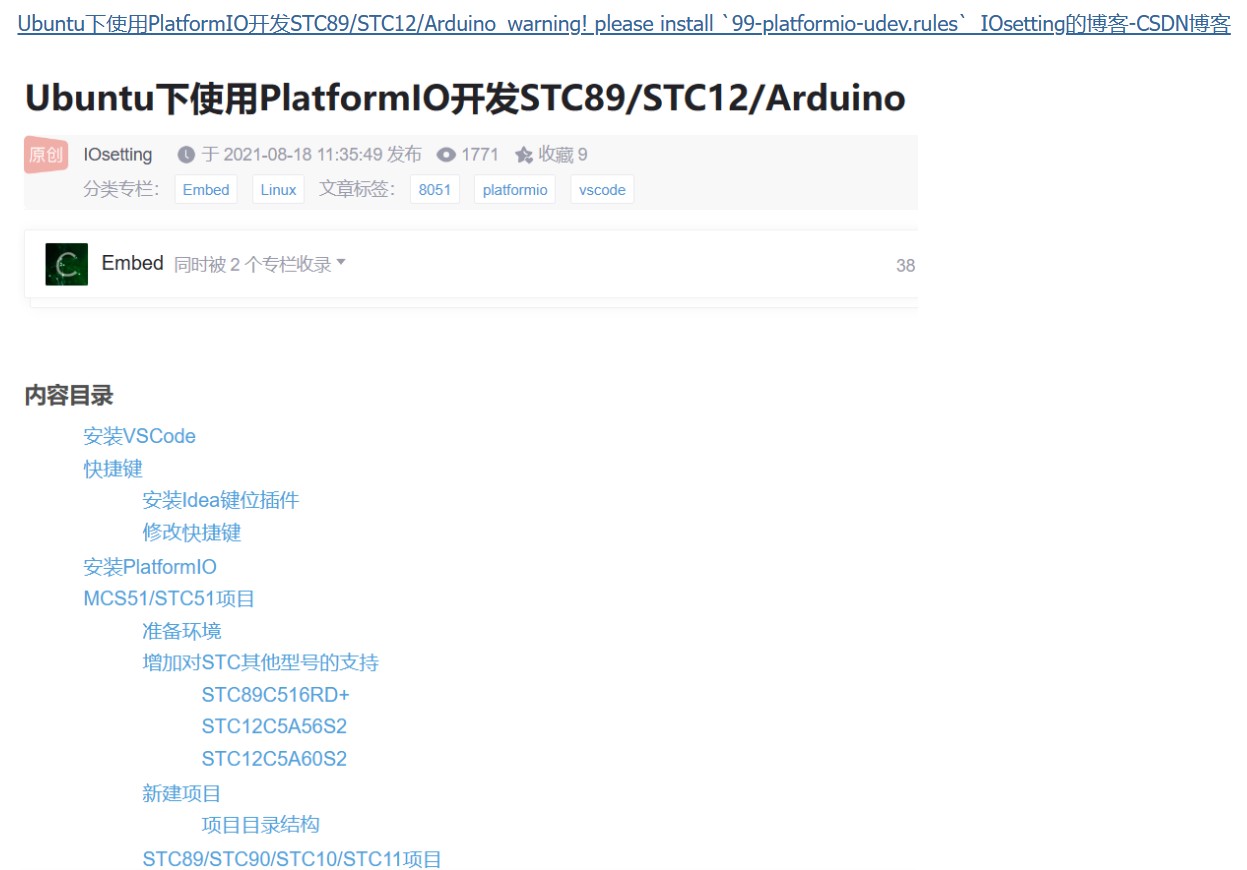Open the STC89C516RD+ contents link
This screenshot has height=870, width=1247.
(276, 694)
